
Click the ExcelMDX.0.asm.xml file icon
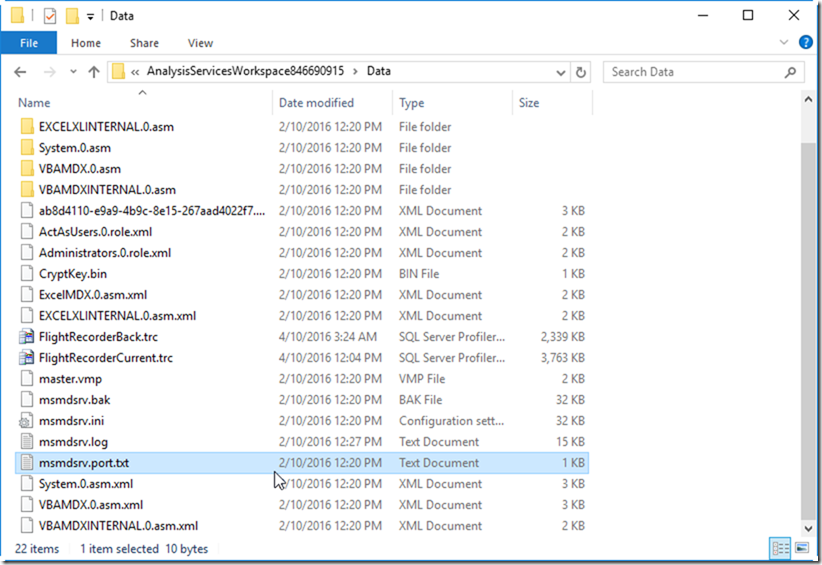click(27, 294)
